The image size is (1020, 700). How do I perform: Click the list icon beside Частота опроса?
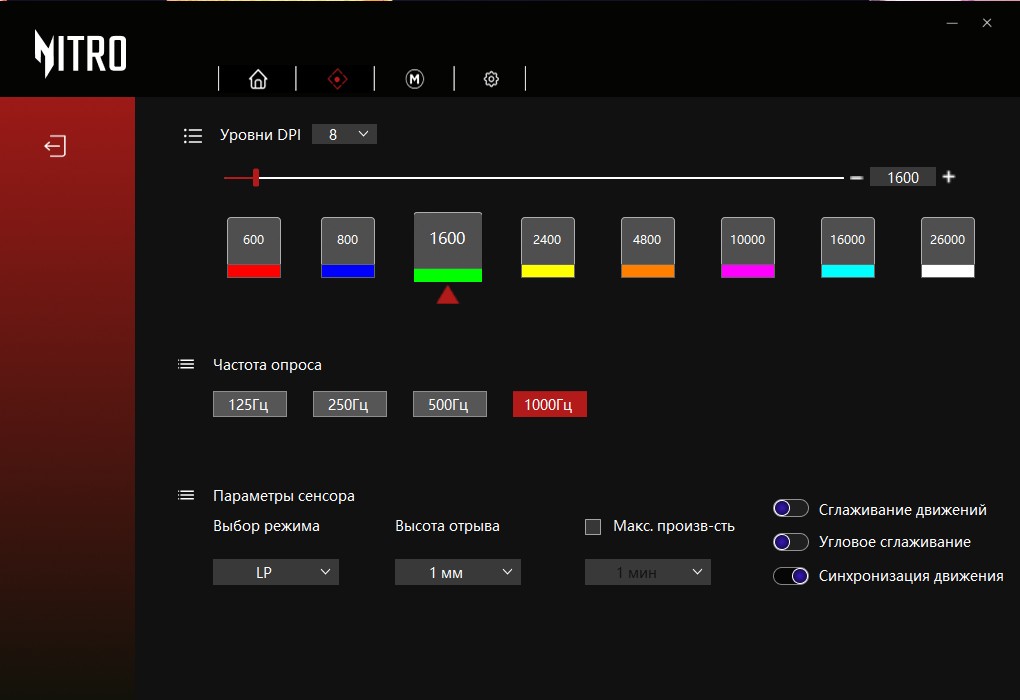coord(186,365)
